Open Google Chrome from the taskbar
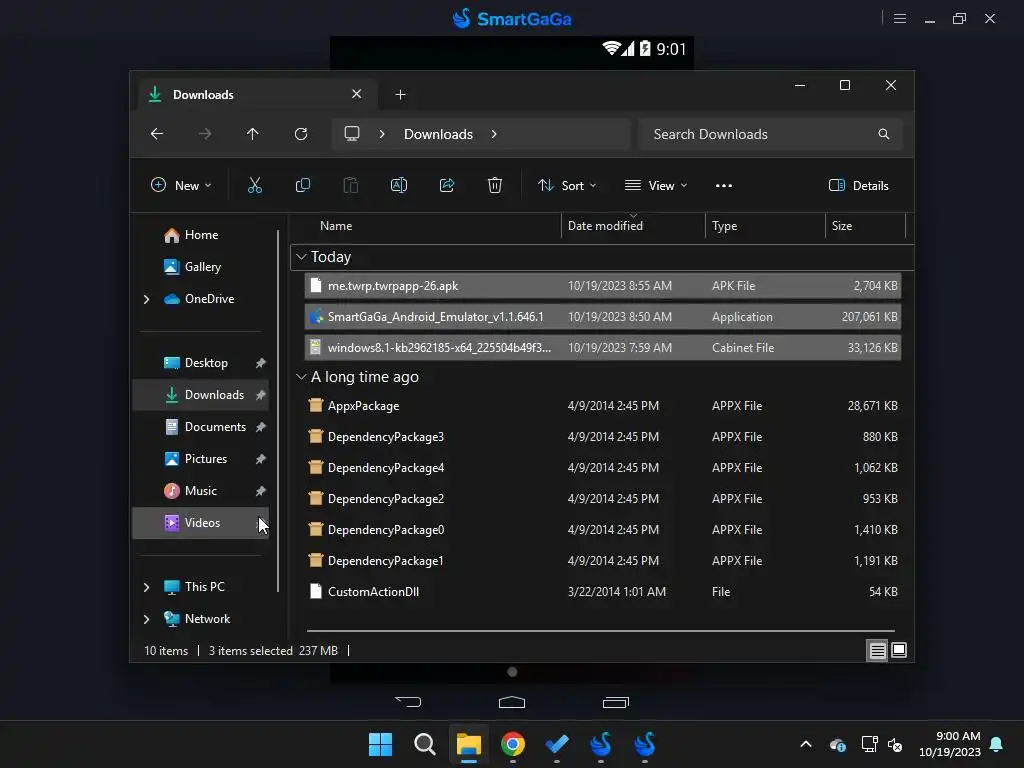Viewport: 1024px width, 768px height. point(513,744)
